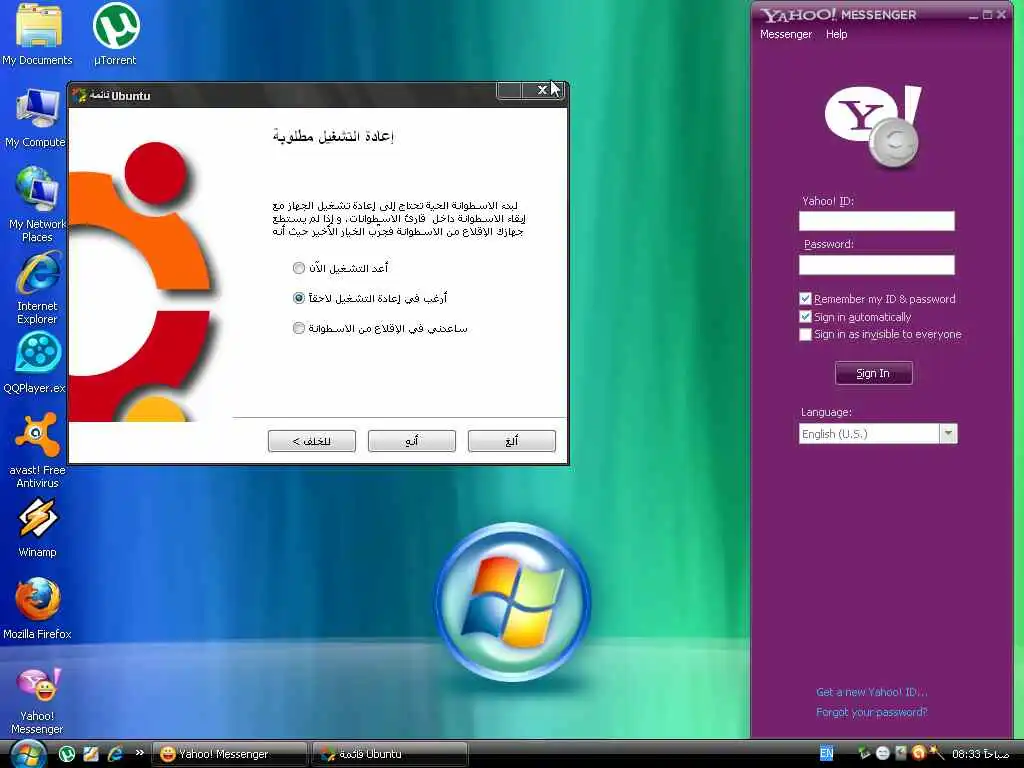This screenshot has width=1024, height=768.
Task: Click the Get a new Yahoo! ID link
Action: pos(871,692)
